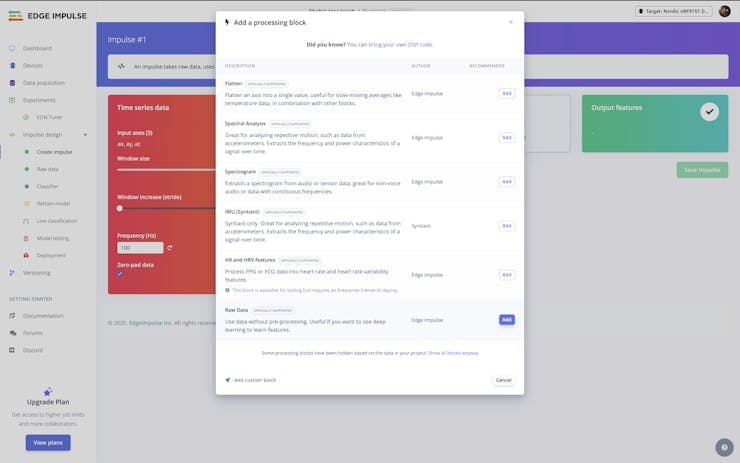Open Dashboard via its sidebar icon
This screenshot has width=740, height=463.
pos(12,48)
